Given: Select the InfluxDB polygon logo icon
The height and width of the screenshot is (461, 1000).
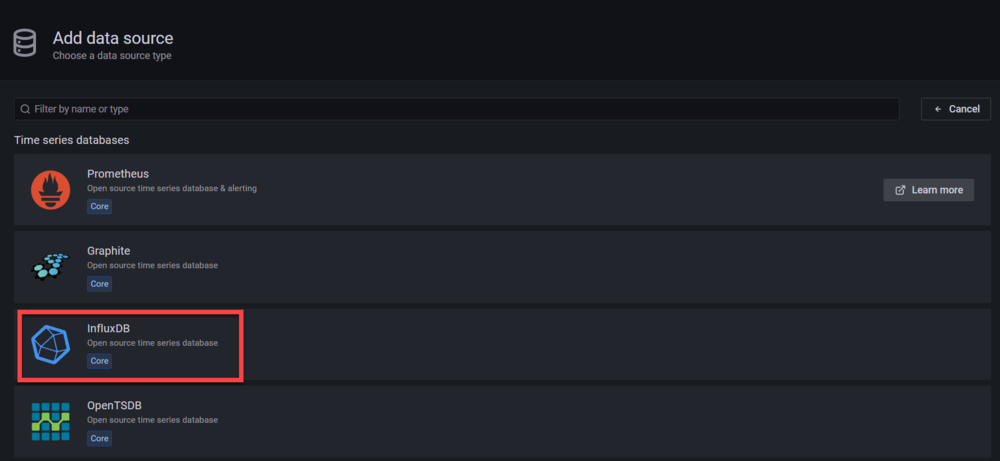Looking at the screenshot, I should click(x=50, y=344).
